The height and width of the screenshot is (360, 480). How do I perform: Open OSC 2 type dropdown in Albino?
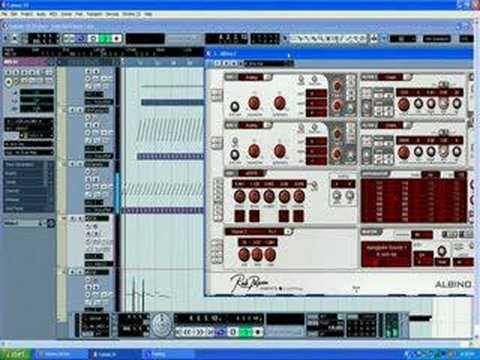click(252, 125)
